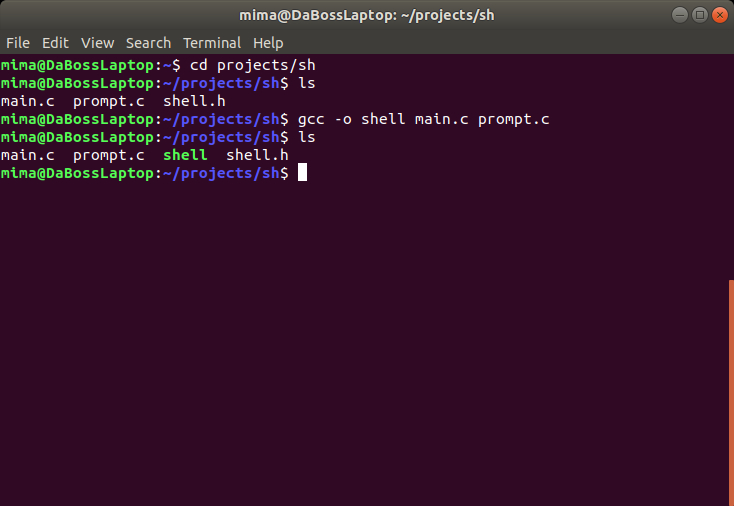Click 'prompt.c' in second ls output
The image size is (734, 506).
(109, 155)
